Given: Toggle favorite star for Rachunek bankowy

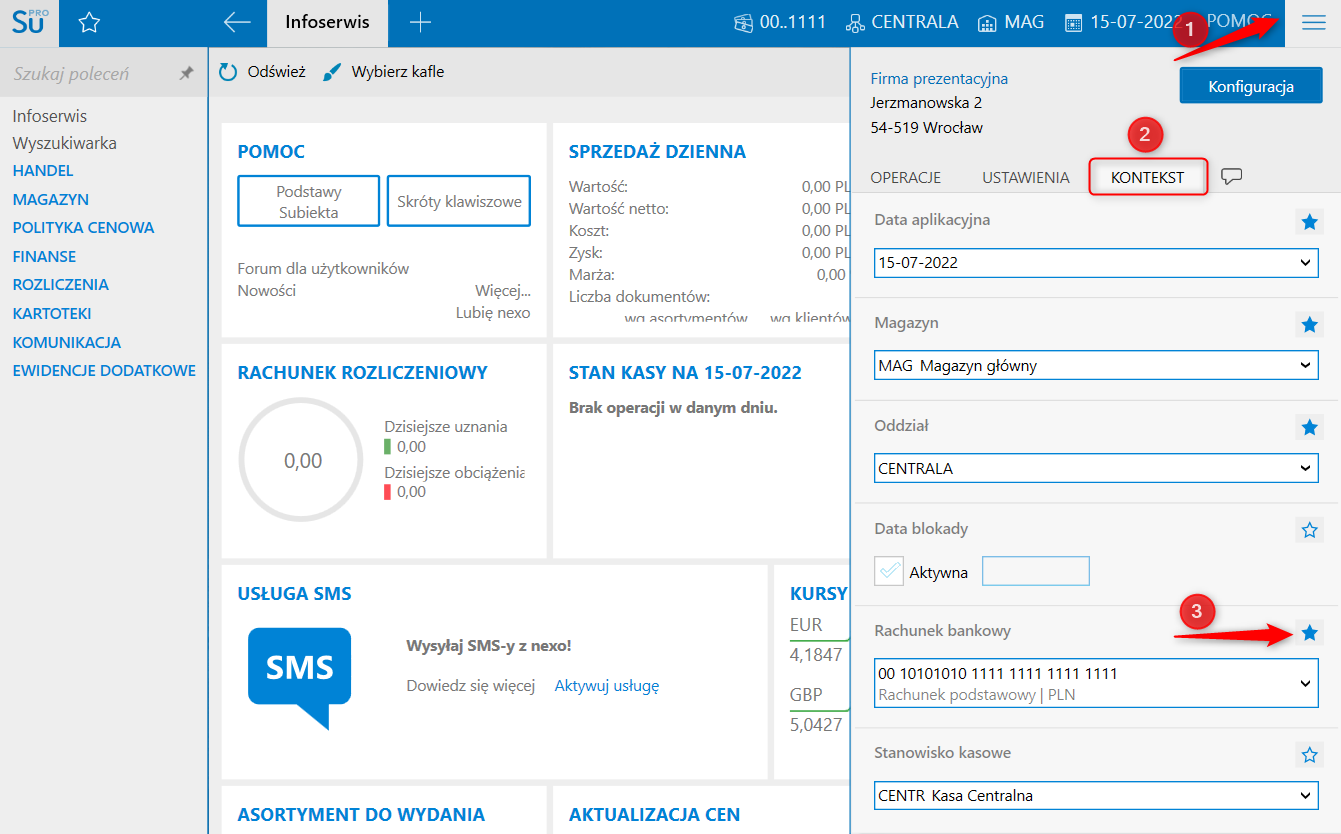Looking at the screenshot, I should coord(1309,632).
